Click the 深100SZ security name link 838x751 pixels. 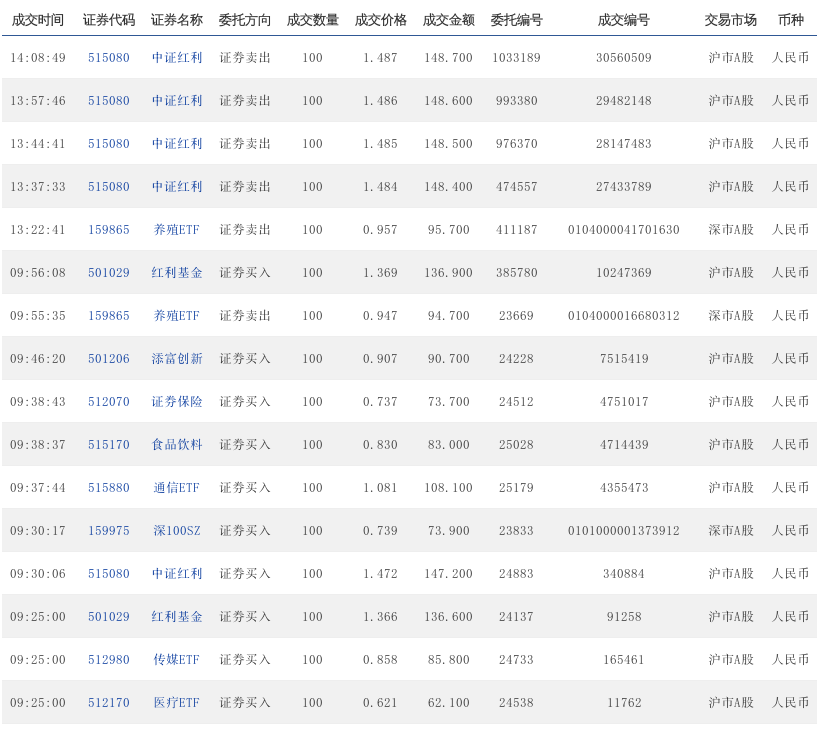point(177,531)
